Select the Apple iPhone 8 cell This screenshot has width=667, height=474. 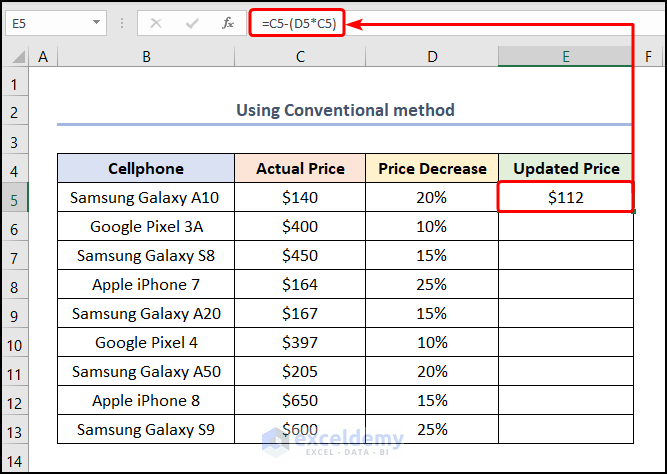(146, 401)
